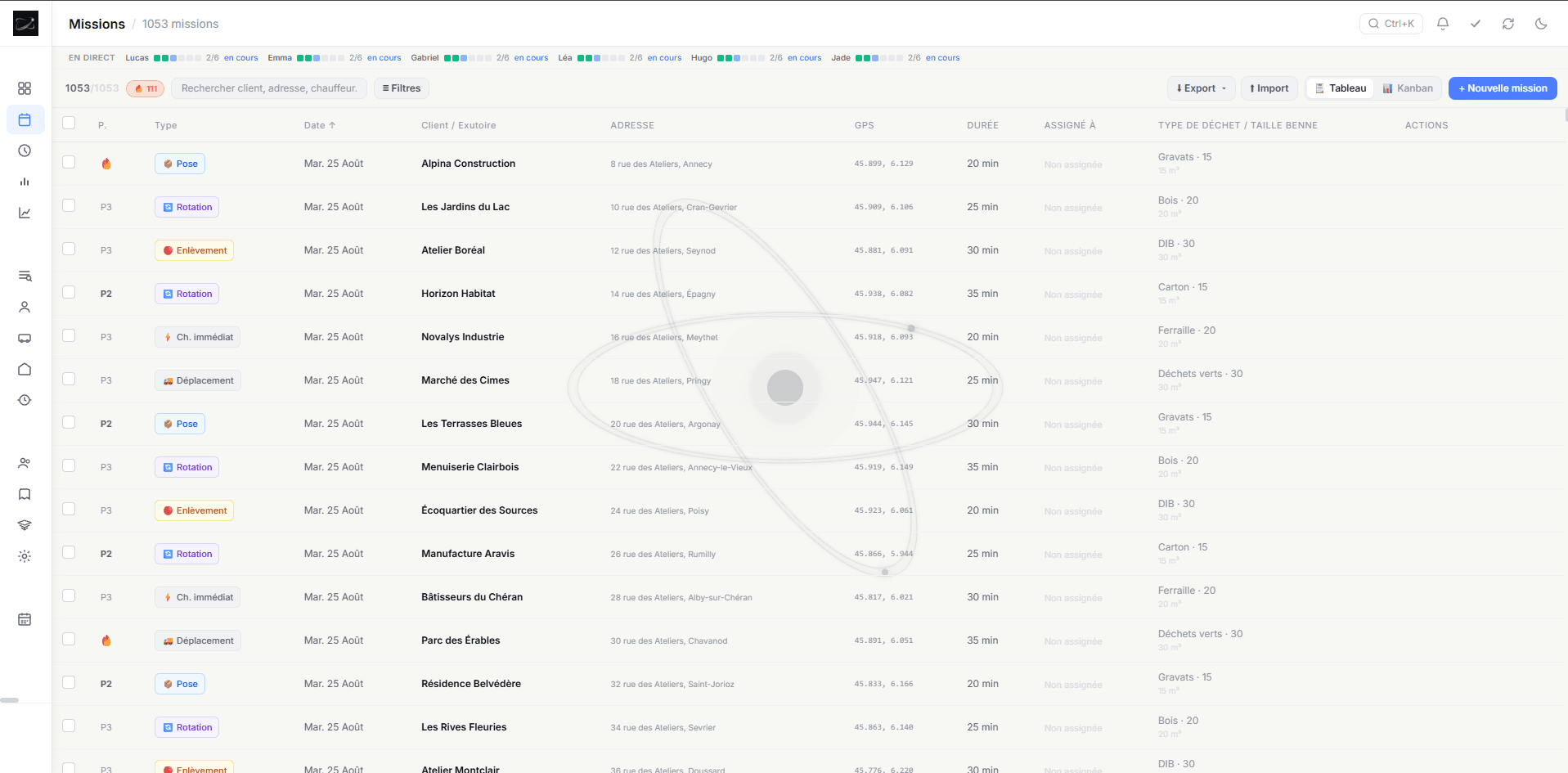Open the truck vehicle icon in sidebar

point(25,338)
